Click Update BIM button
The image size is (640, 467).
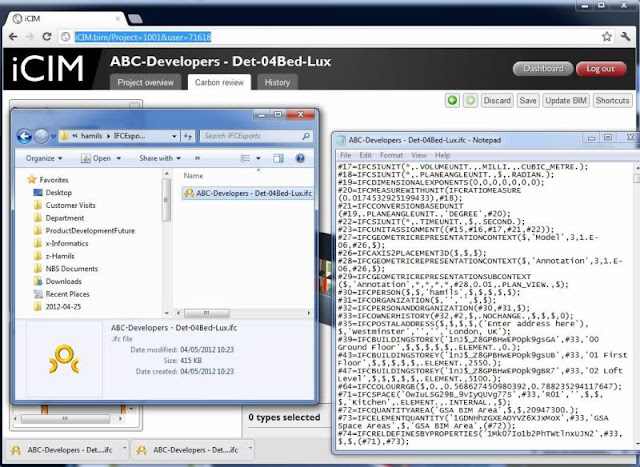(x=566, y=100)
